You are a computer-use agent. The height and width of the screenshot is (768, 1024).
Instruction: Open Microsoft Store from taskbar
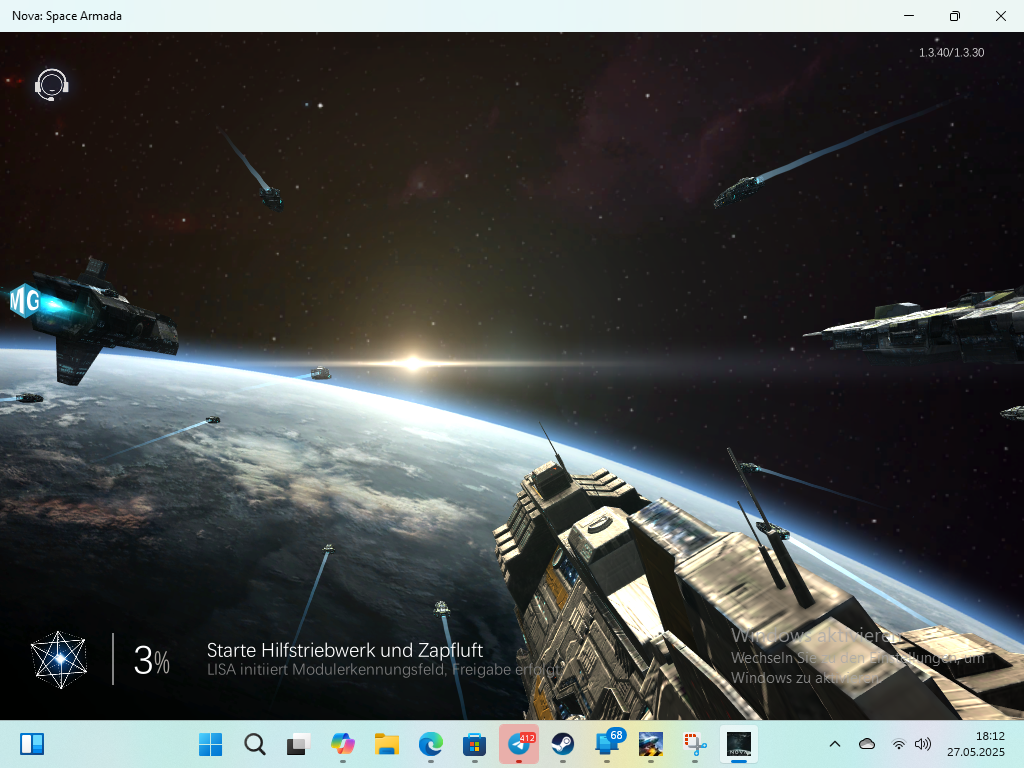pos(475,744)
